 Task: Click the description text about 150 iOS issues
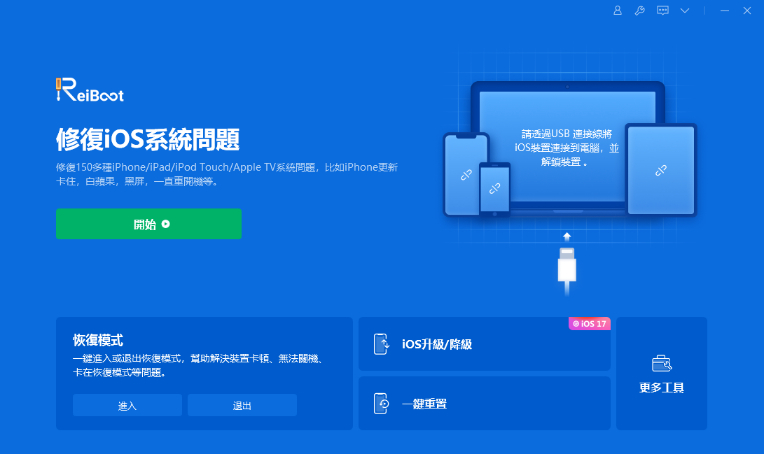tap(227, 174)
